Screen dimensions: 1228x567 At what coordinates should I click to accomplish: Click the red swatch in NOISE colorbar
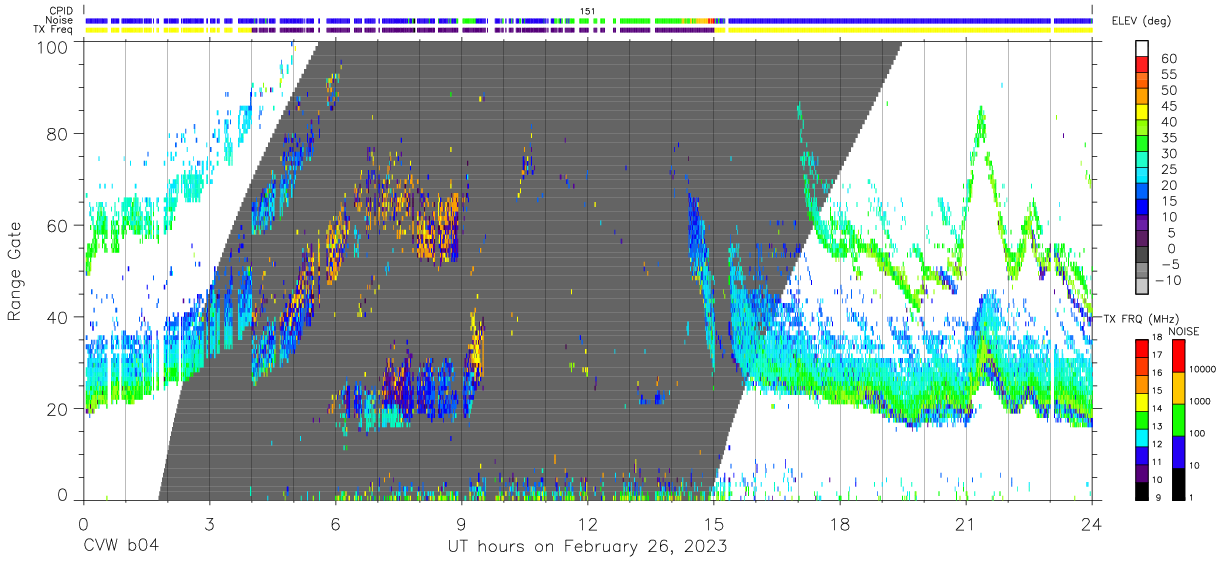(1180, 355)
